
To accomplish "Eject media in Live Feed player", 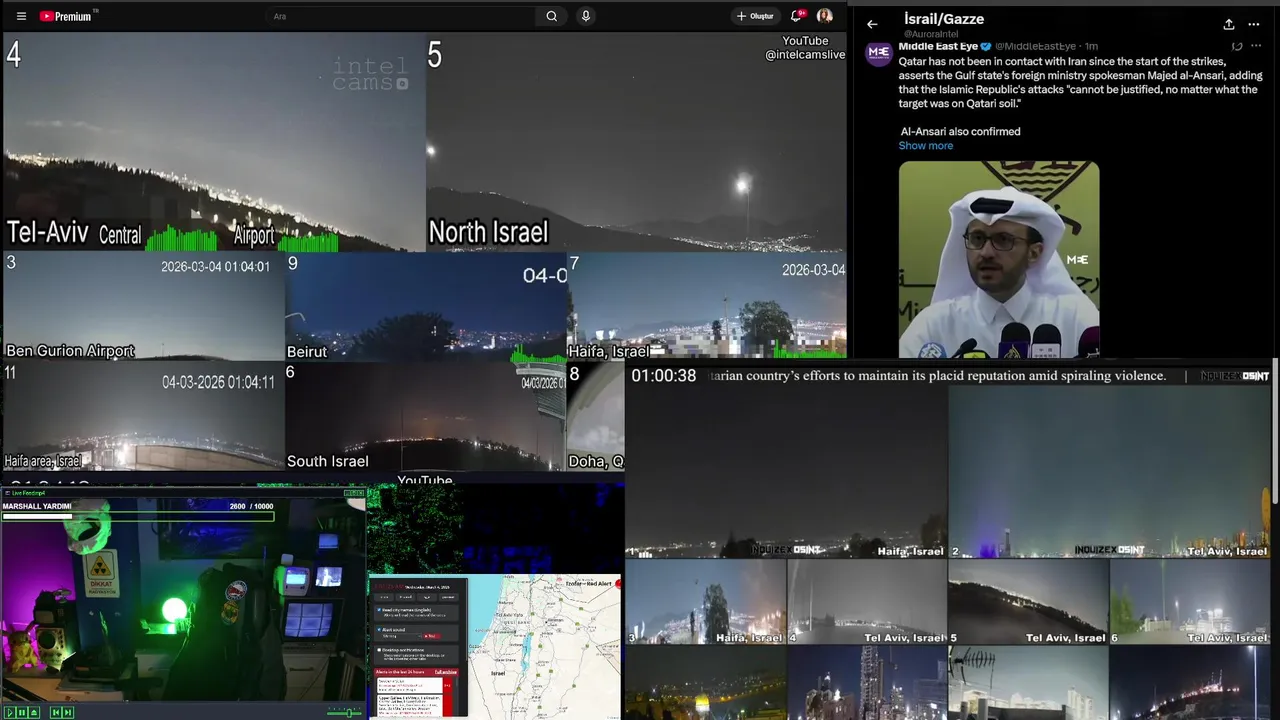I will tap(34, 713).
